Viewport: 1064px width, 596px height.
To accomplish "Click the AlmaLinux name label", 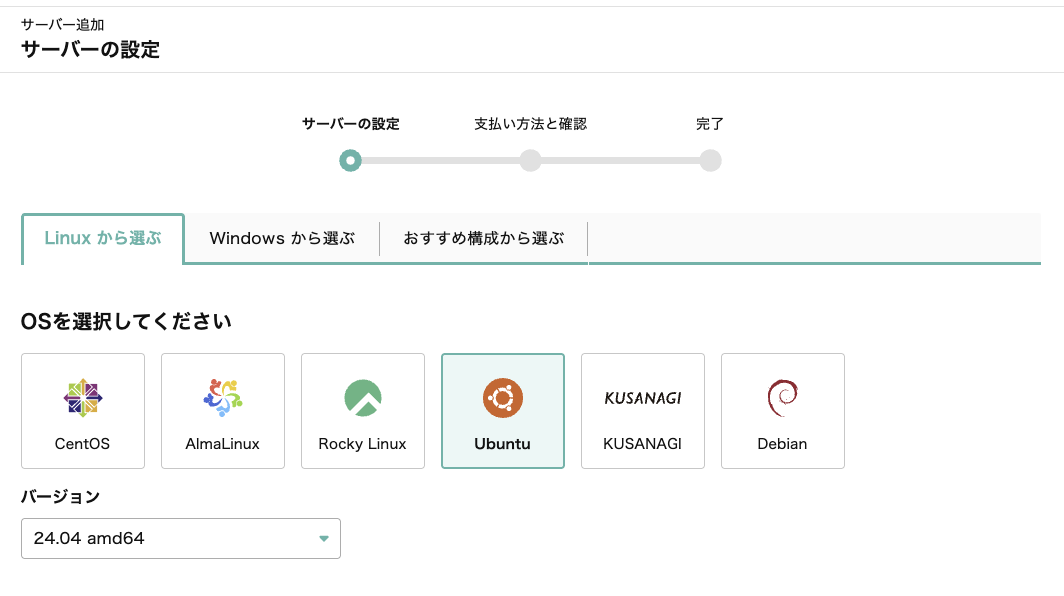I will point(223,444).
